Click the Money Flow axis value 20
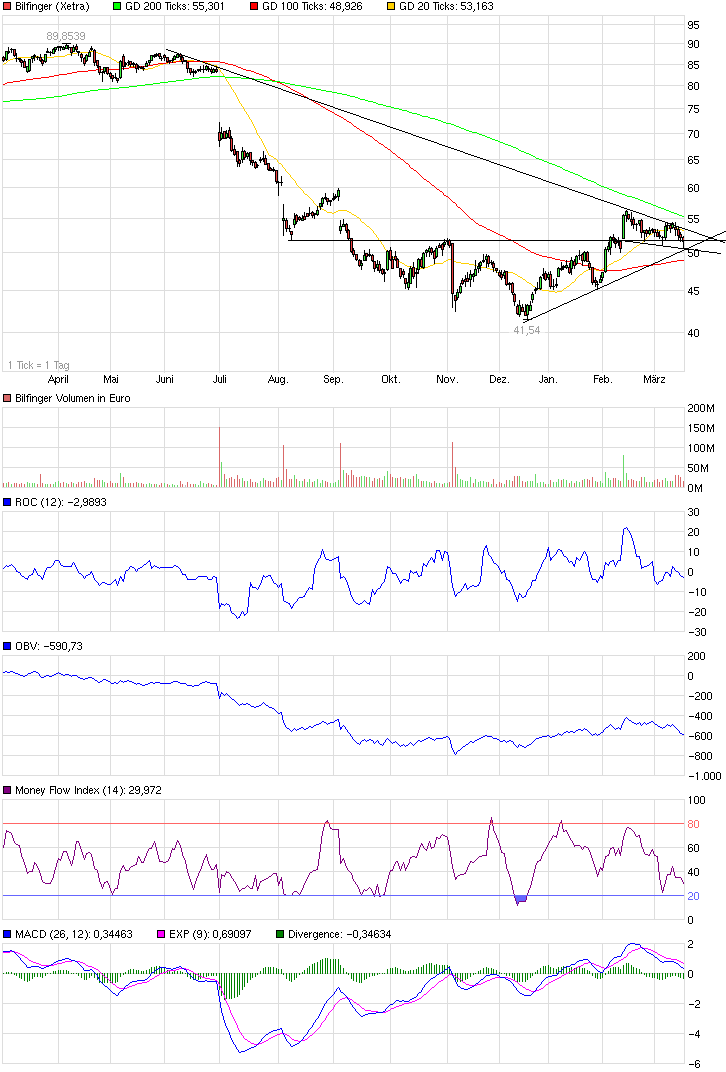 (693, 896)
